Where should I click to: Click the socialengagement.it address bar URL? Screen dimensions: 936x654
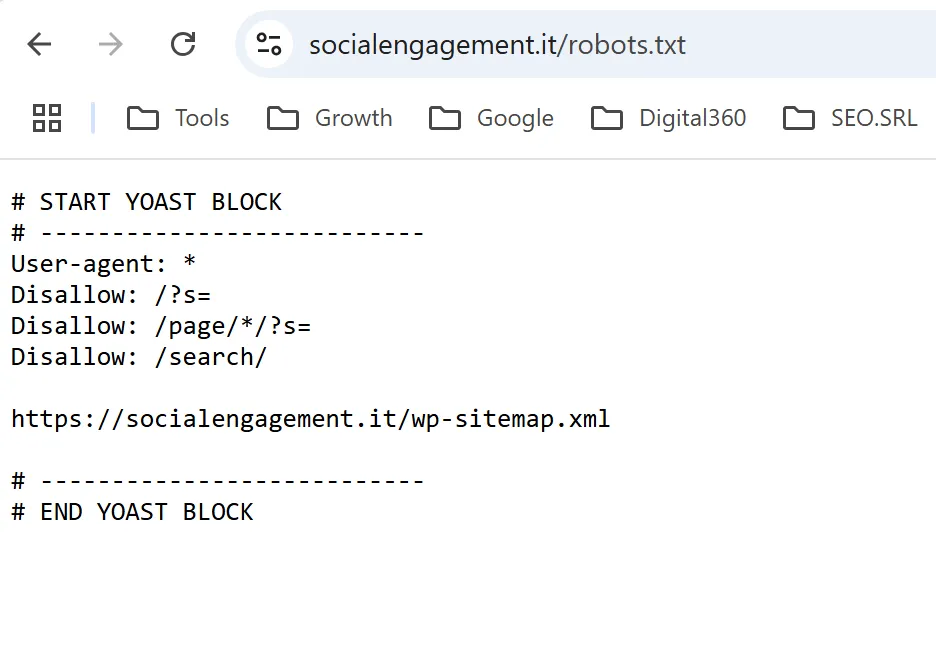tap(497, 44)
